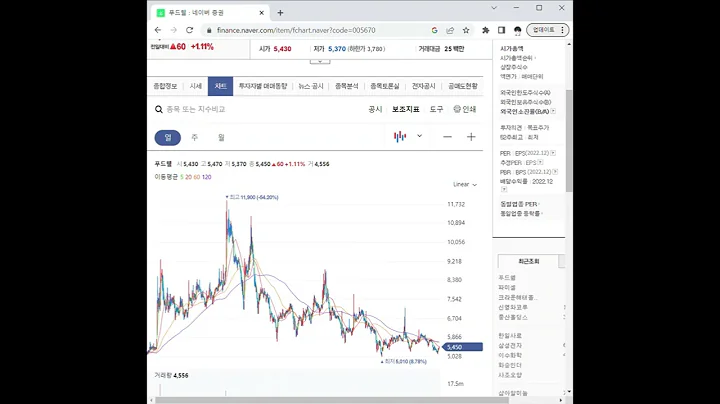Switch to the 시세 tab
Viewport: 720px width, 404px height.
pos(196,86)
